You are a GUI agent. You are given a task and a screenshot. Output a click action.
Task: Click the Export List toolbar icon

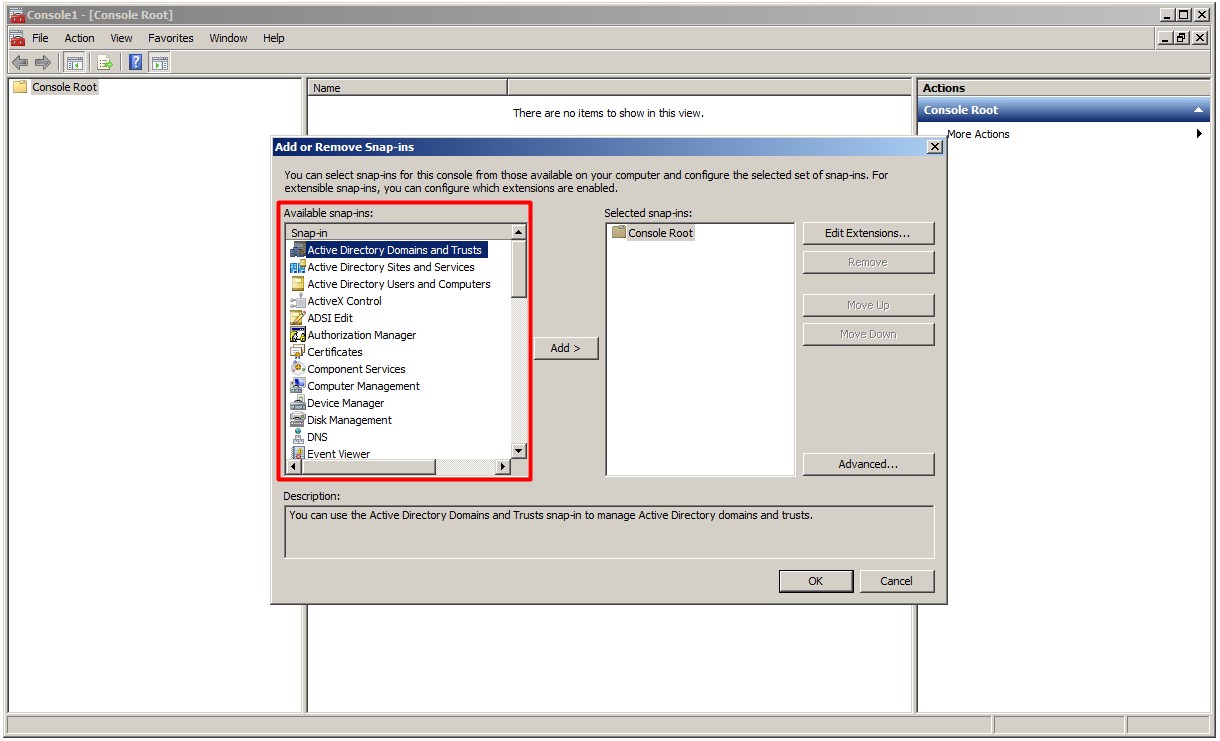(x=104, y=63)
